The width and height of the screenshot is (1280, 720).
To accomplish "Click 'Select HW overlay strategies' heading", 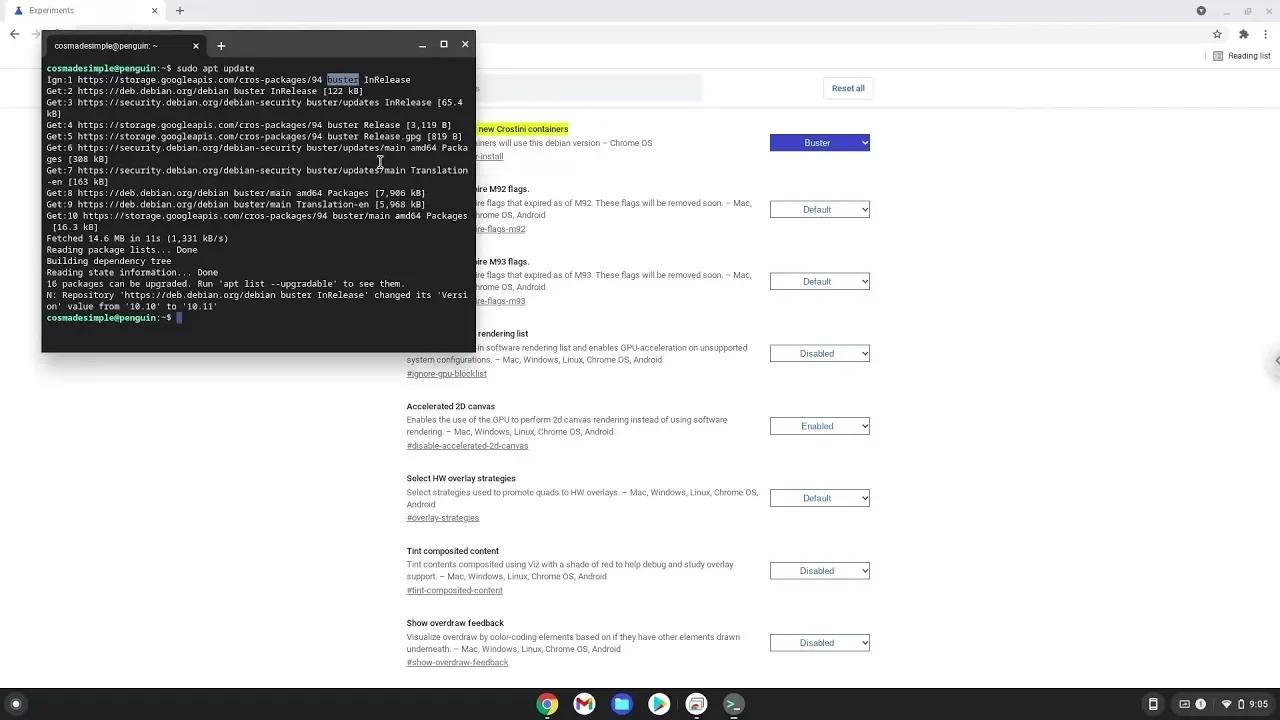I will point(461,478).
